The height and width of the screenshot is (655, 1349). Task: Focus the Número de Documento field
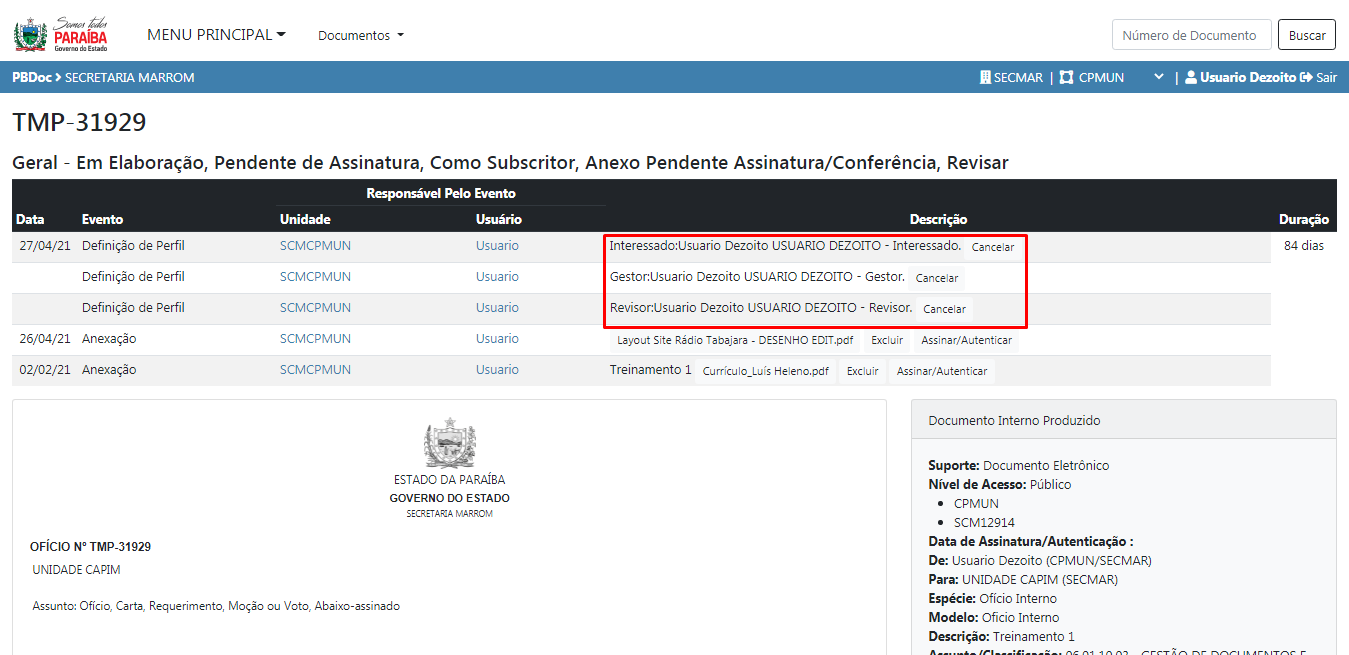click(1191, 35)
